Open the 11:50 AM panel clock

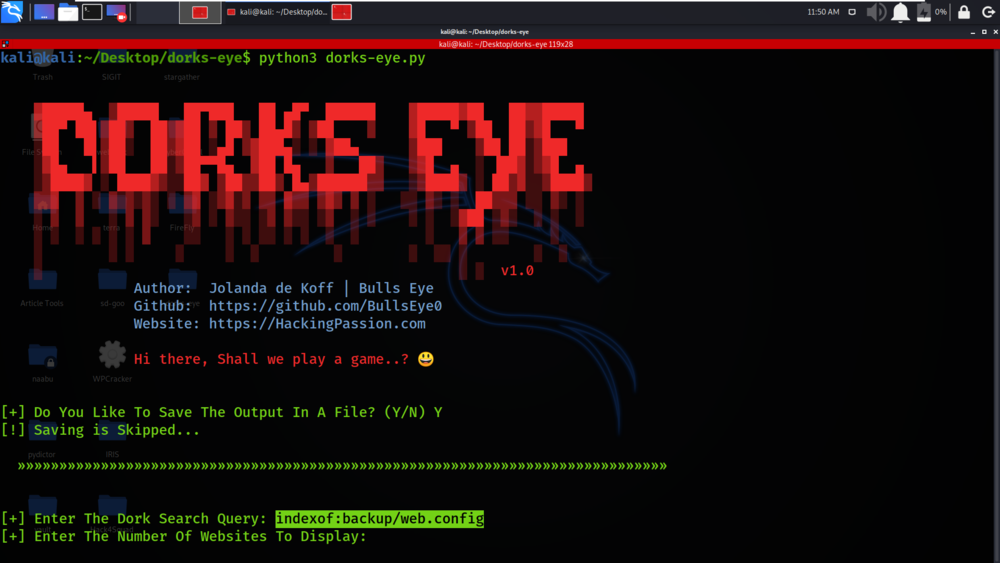tap(823, 12)
